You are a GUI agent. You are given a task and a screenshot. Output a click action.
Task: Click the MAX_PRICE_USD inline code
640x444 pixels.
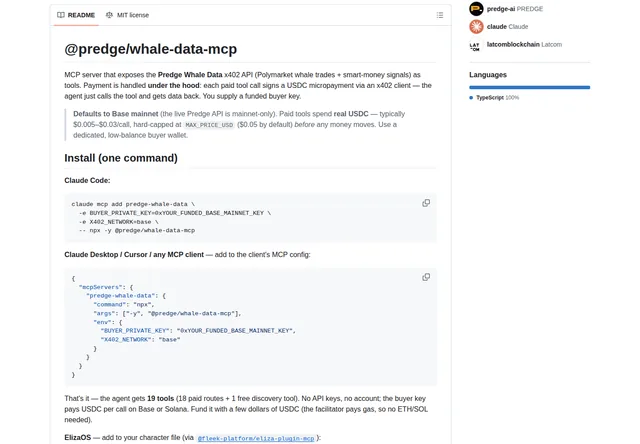pyautogui.click(x=209, y=125)
